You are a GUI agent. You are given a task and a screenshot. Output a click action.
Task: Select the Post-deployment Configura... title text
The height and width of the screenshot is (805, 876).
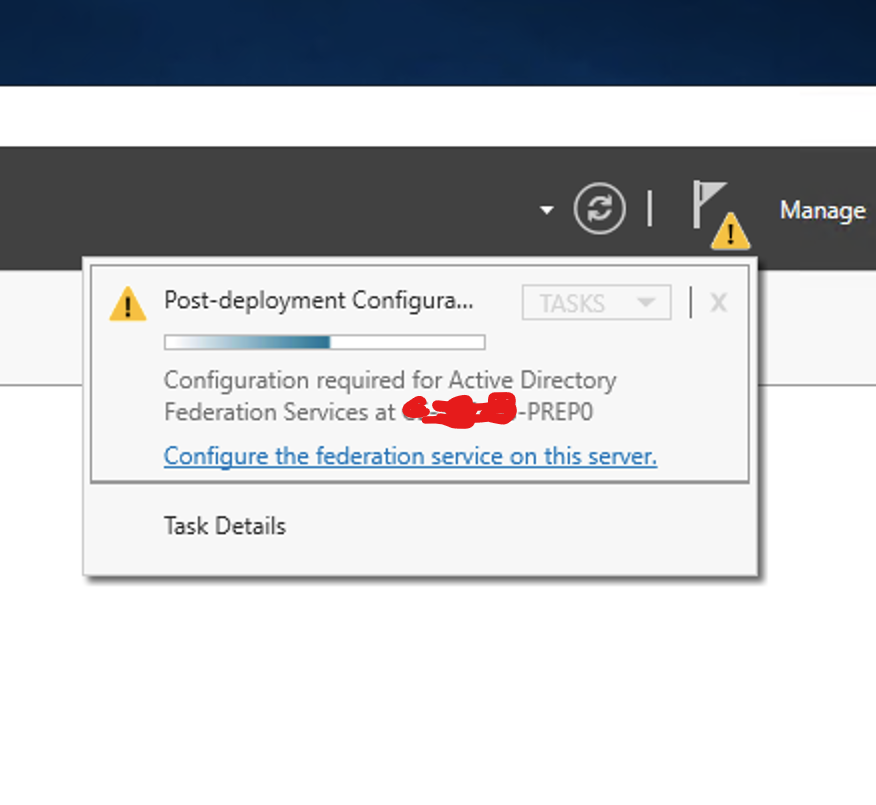[318, 301]
